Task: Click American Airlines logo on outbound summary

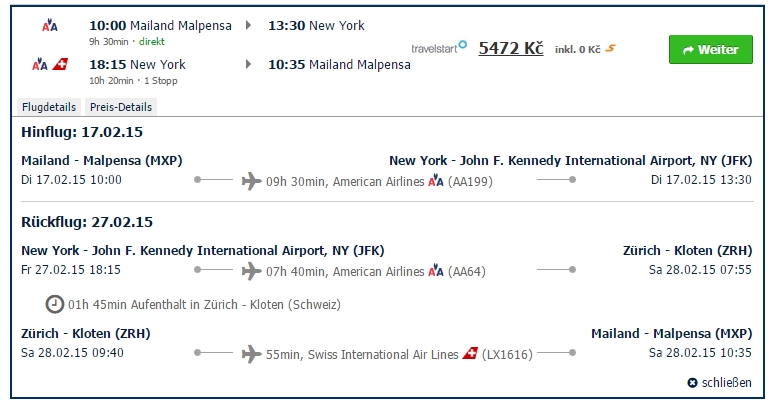Action: pos(50,25)
